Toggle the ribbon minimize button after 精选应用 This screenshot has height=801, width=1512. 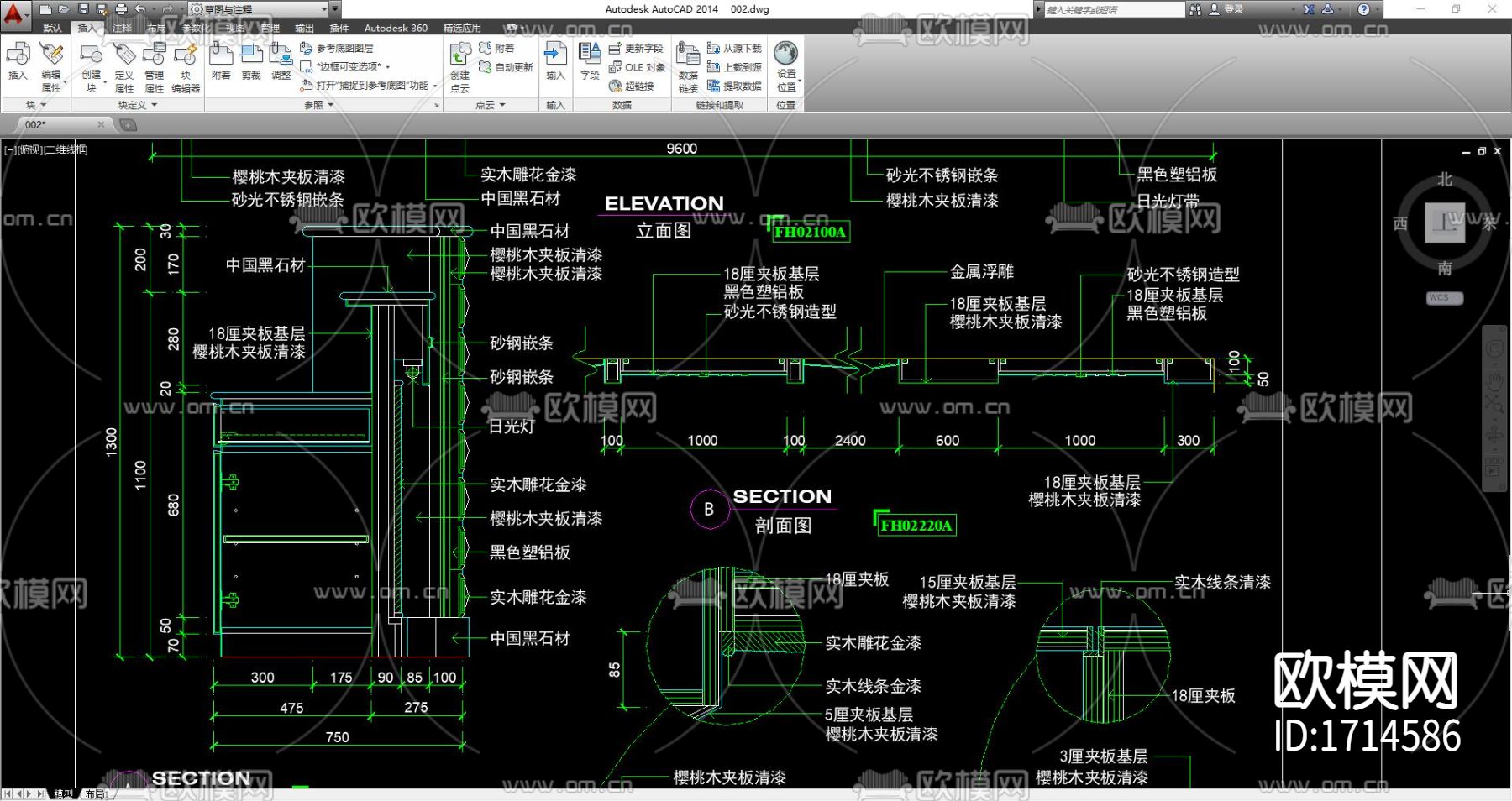512,28
